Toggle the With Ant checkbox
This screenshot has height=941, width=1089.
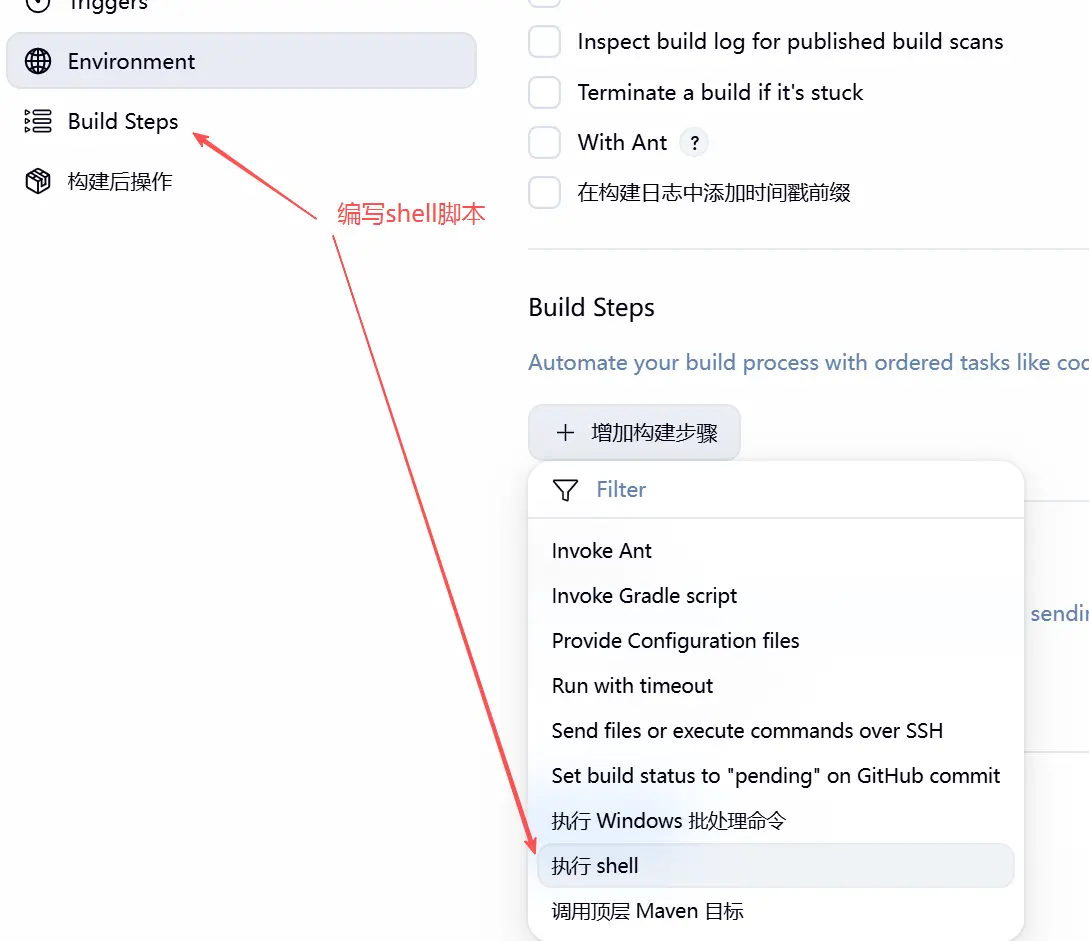pos(545,143)
